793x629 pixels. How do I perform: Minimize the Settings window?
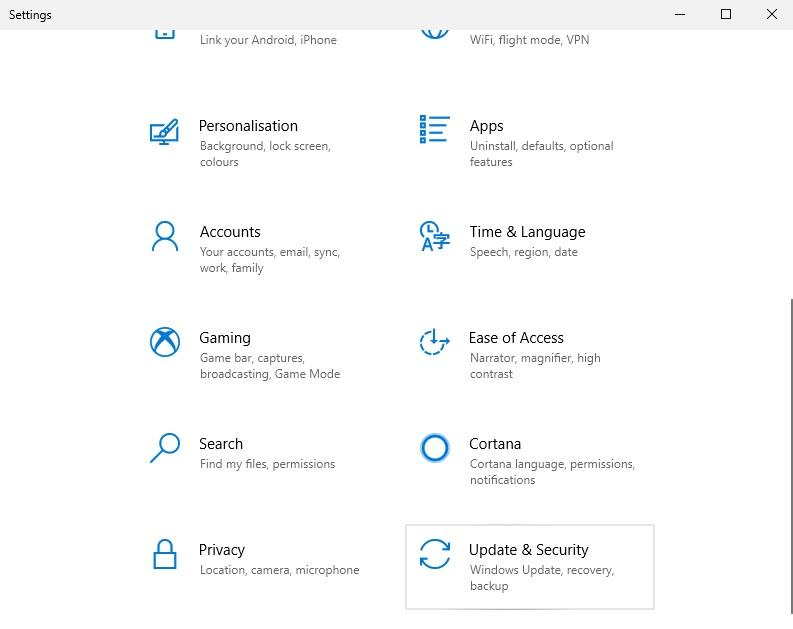coord(680,15)
